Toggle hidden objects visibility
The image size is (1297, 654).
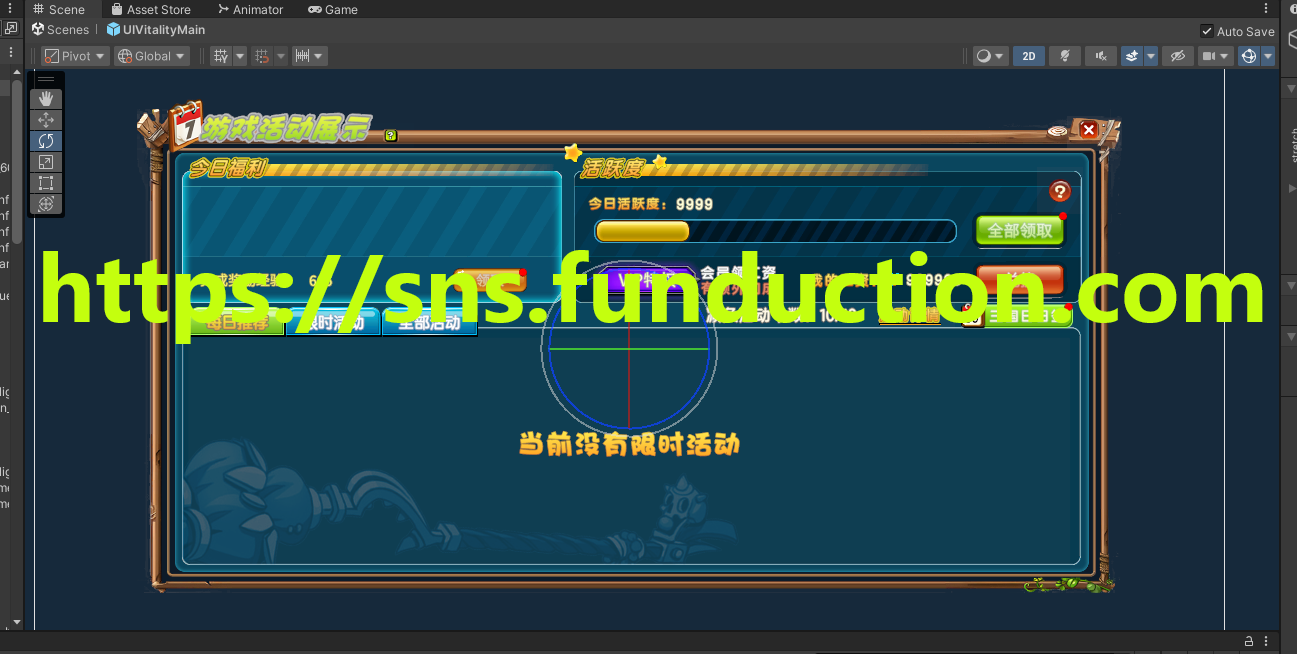coord(1178,56)
